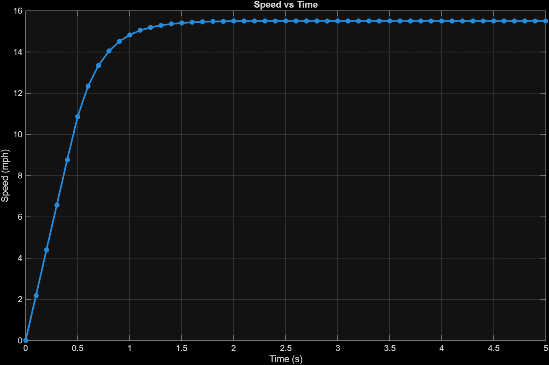Pick the data point marker at the origin
549x365 pixels.
pos(26,340)
